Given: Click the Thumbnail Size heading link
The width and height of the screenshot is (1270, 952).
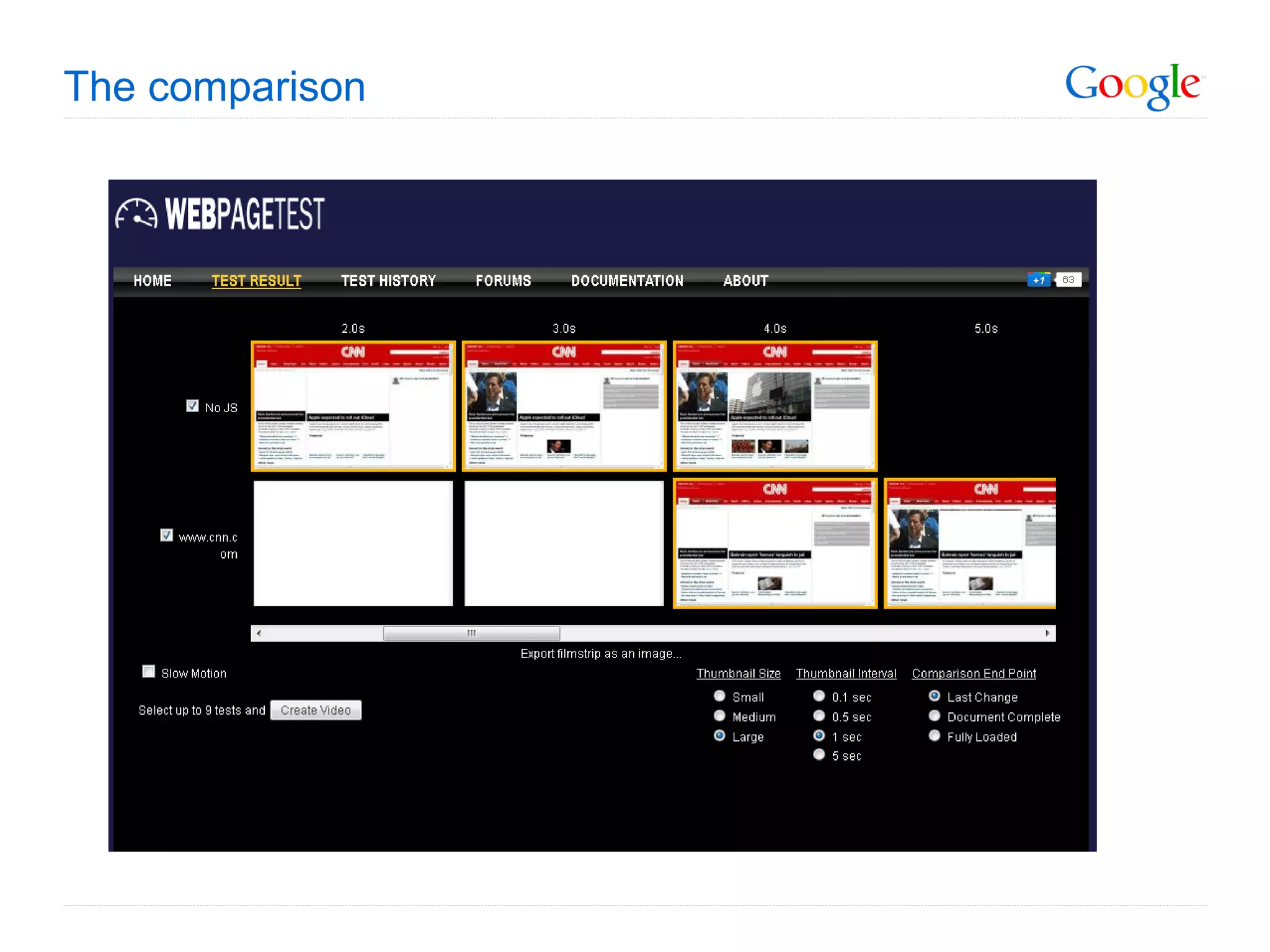Looking at the screenshot, I should (x=739, y=673).
